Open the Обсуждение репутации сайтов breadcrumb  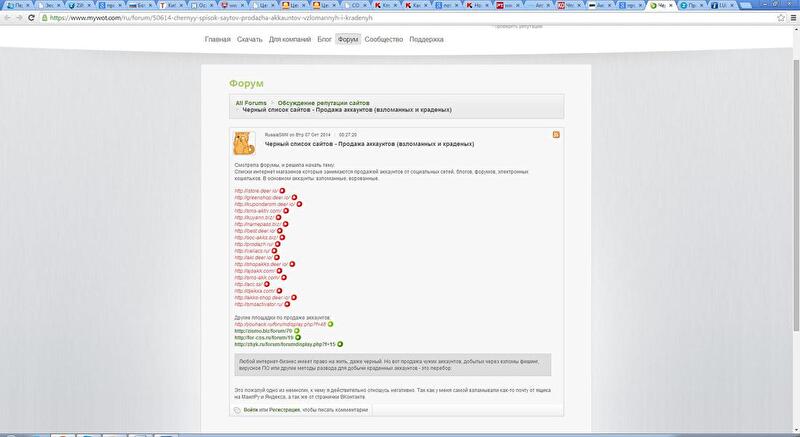pos(323,103)
